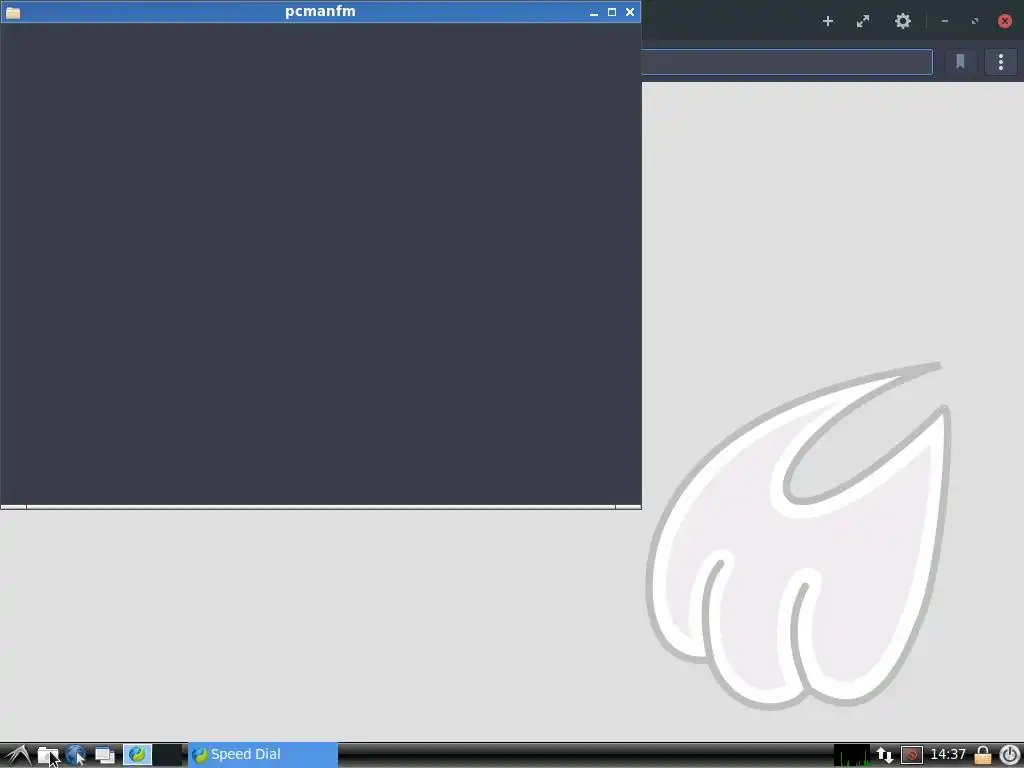1024x768 pixels.
Task: Click the 14:37 clock
Action: pyautogui.click(x=948, y=754)
